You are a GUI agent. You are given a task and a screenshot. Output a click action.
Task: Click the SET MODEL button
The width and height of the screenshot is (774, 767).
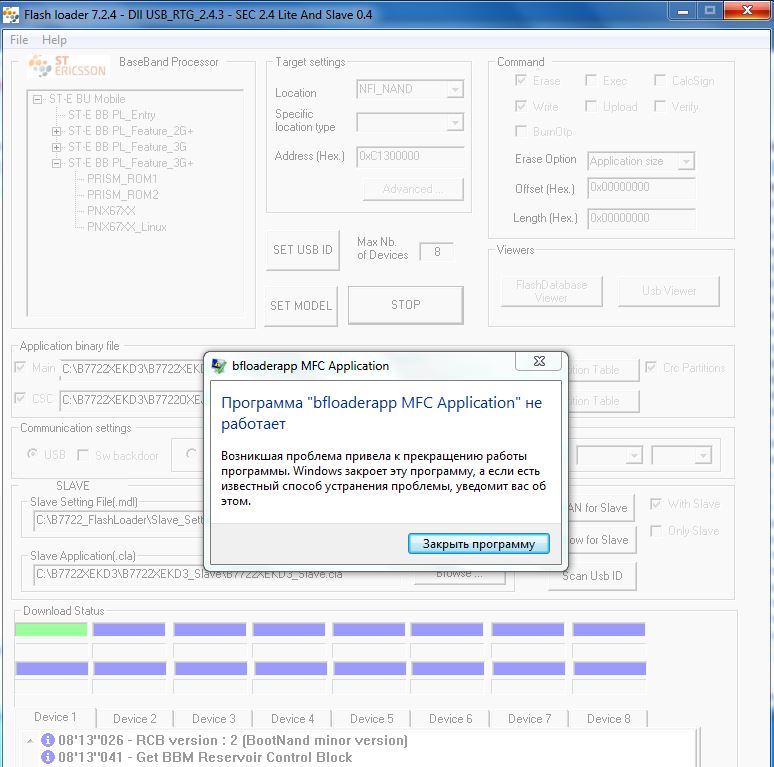click(301, 306)
